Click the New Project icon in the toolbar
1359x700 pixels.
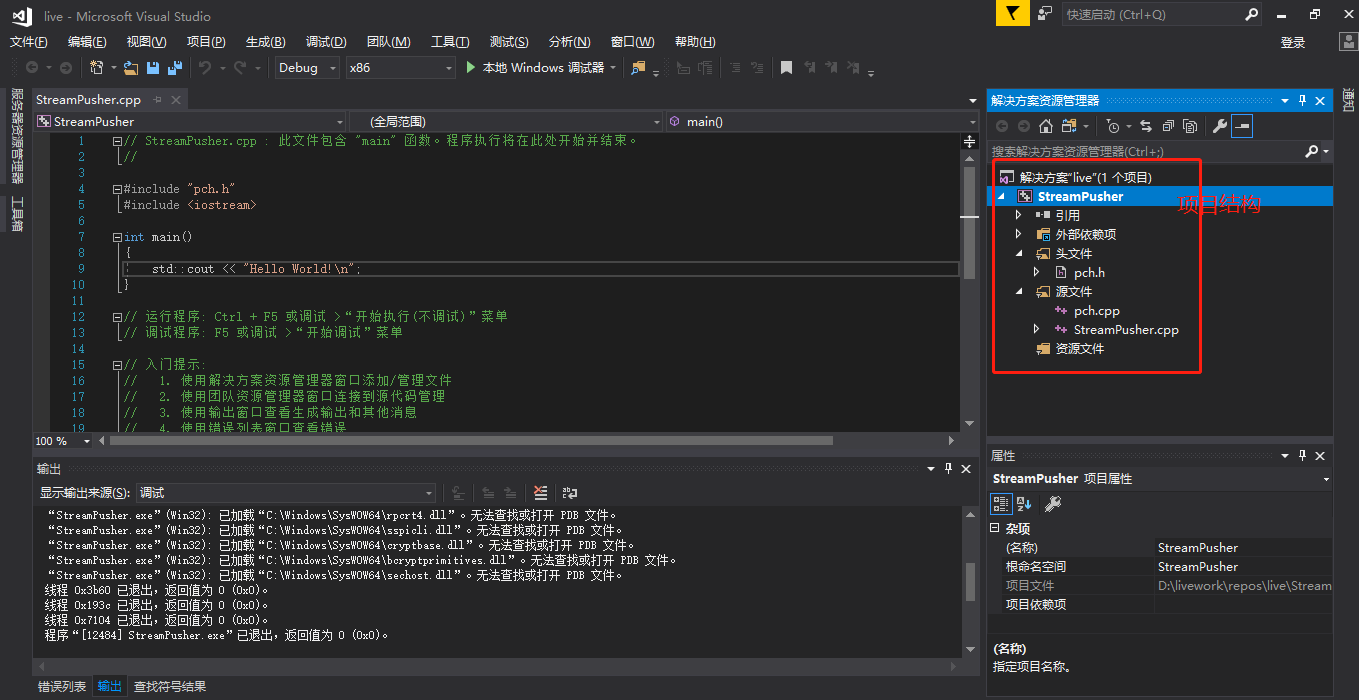tap(97, 68)
